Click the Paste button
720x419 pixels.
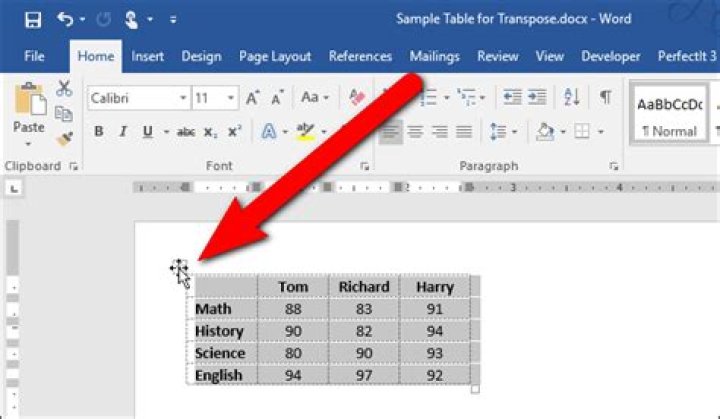pos(28,110)
